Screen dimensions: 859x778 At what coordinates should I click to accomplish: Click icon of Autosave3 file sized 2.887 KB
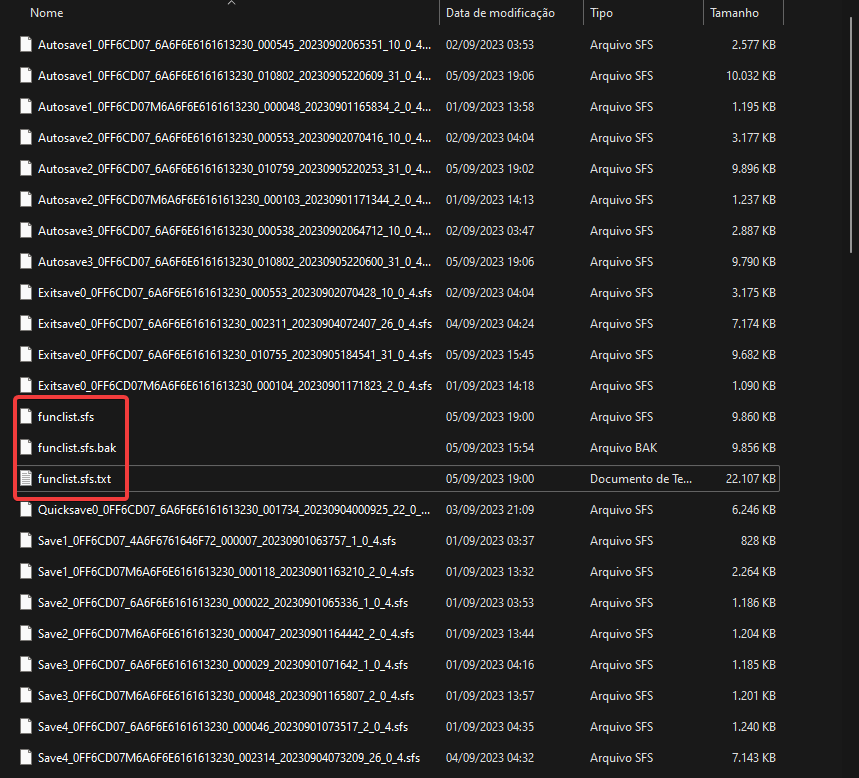(x=26, y=231)
